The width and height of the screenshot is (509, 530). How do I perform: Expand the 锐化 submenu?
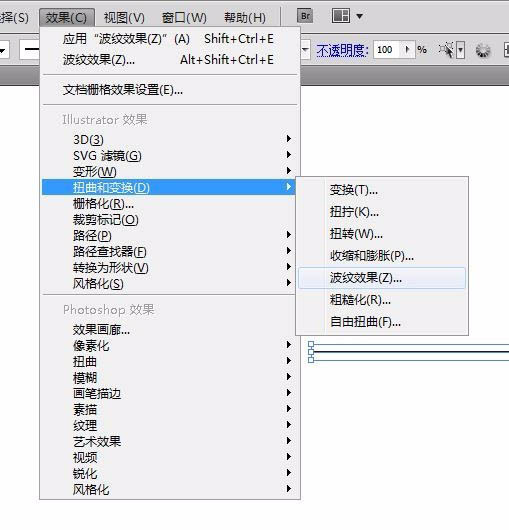pyautogui.click(x=170, y=473)
